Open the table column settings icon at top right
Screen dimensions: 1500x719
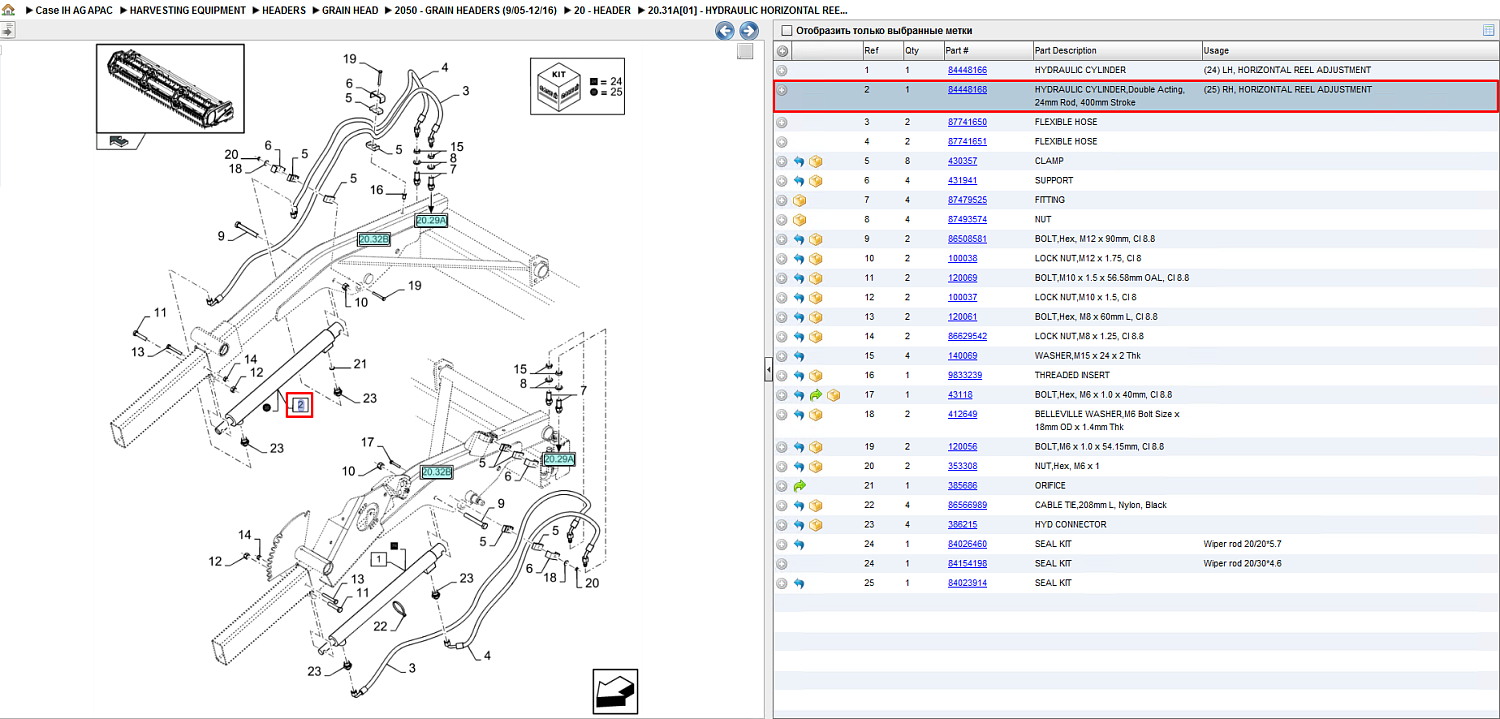pyautogui.click(x=1489, y=31)
